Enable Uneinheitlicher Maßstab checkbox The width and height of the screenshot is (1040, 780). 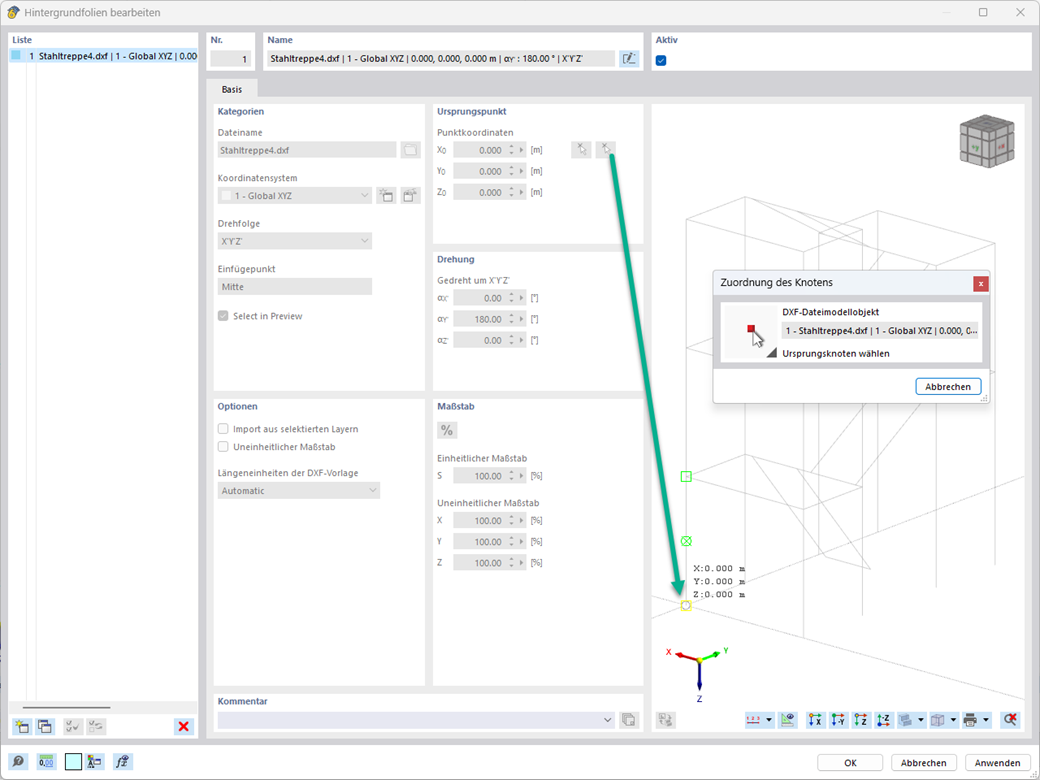pyautogui.click(x=223, y=447)
